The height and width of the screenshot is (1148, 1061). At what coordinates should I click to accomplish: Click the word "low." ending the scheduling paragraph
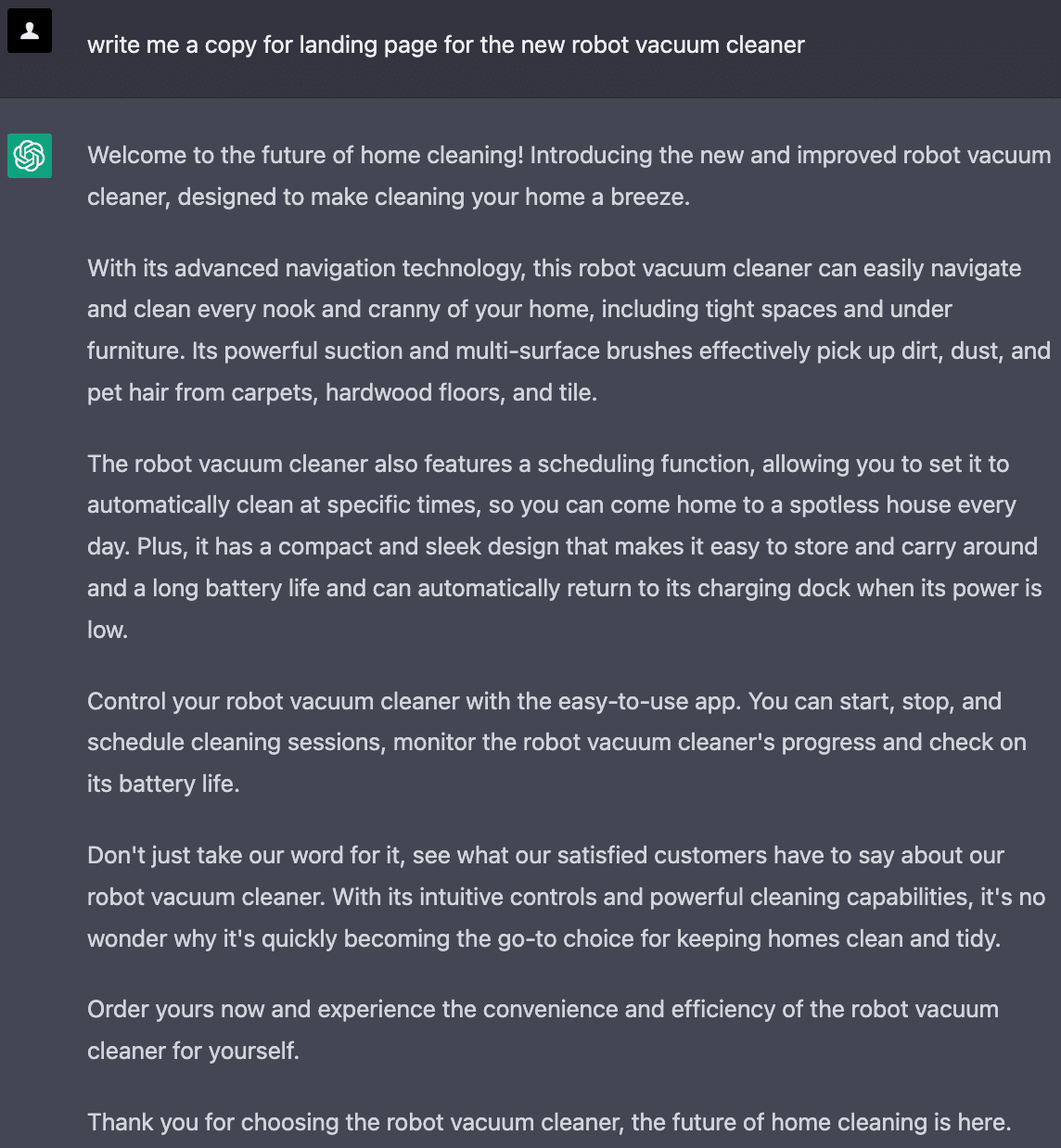(108, 630)
